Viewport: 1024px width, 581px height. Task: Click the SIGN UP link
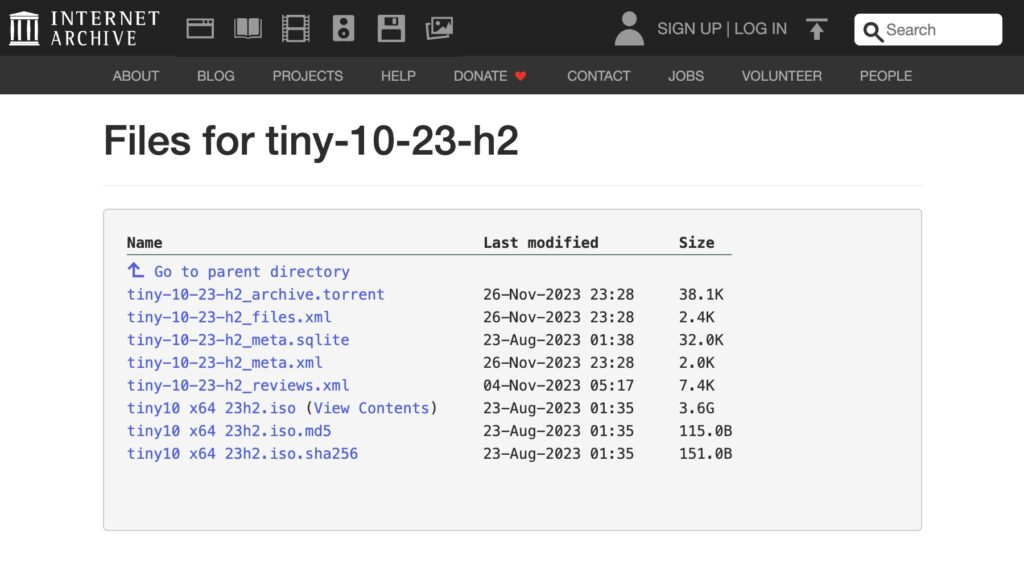(689, 29)
